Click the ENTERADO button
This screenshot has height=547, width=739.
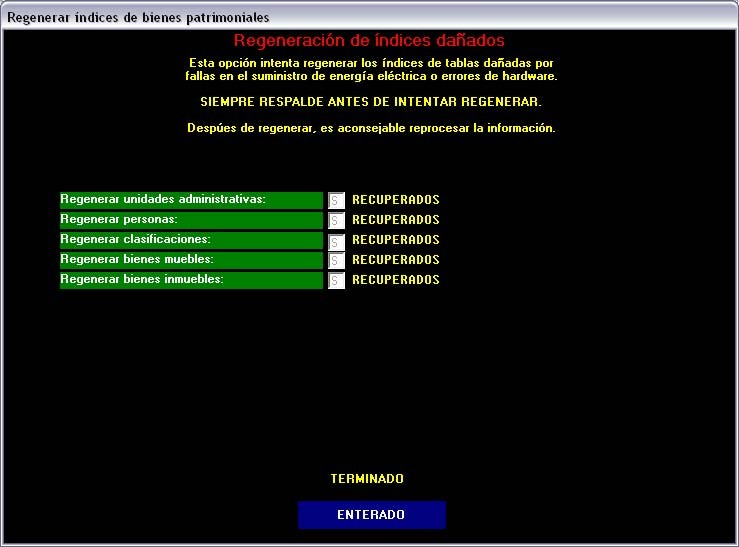pos(371,514)
